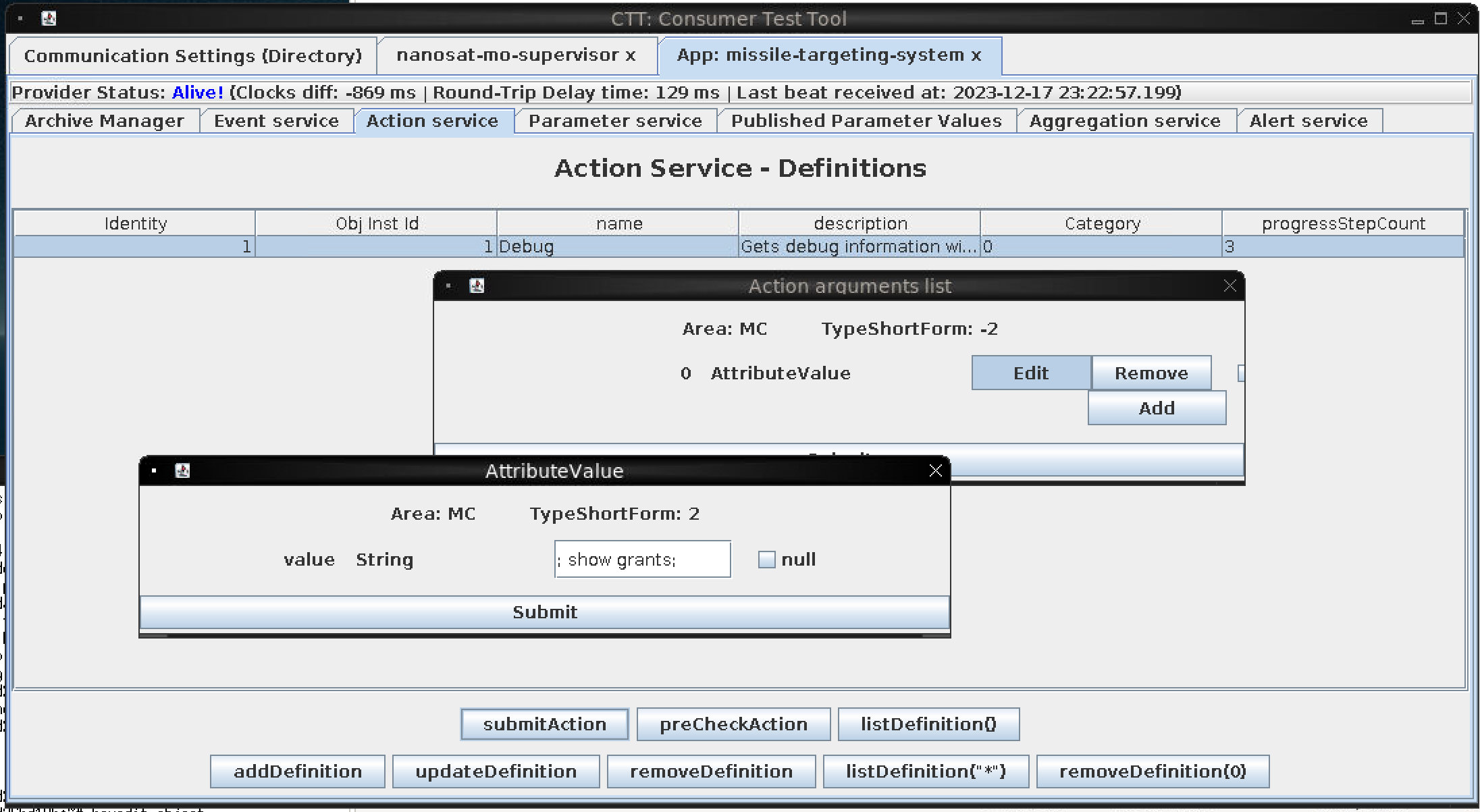Click the value String text field
This screenshot has width=1480, height=812.
[642, 560]
